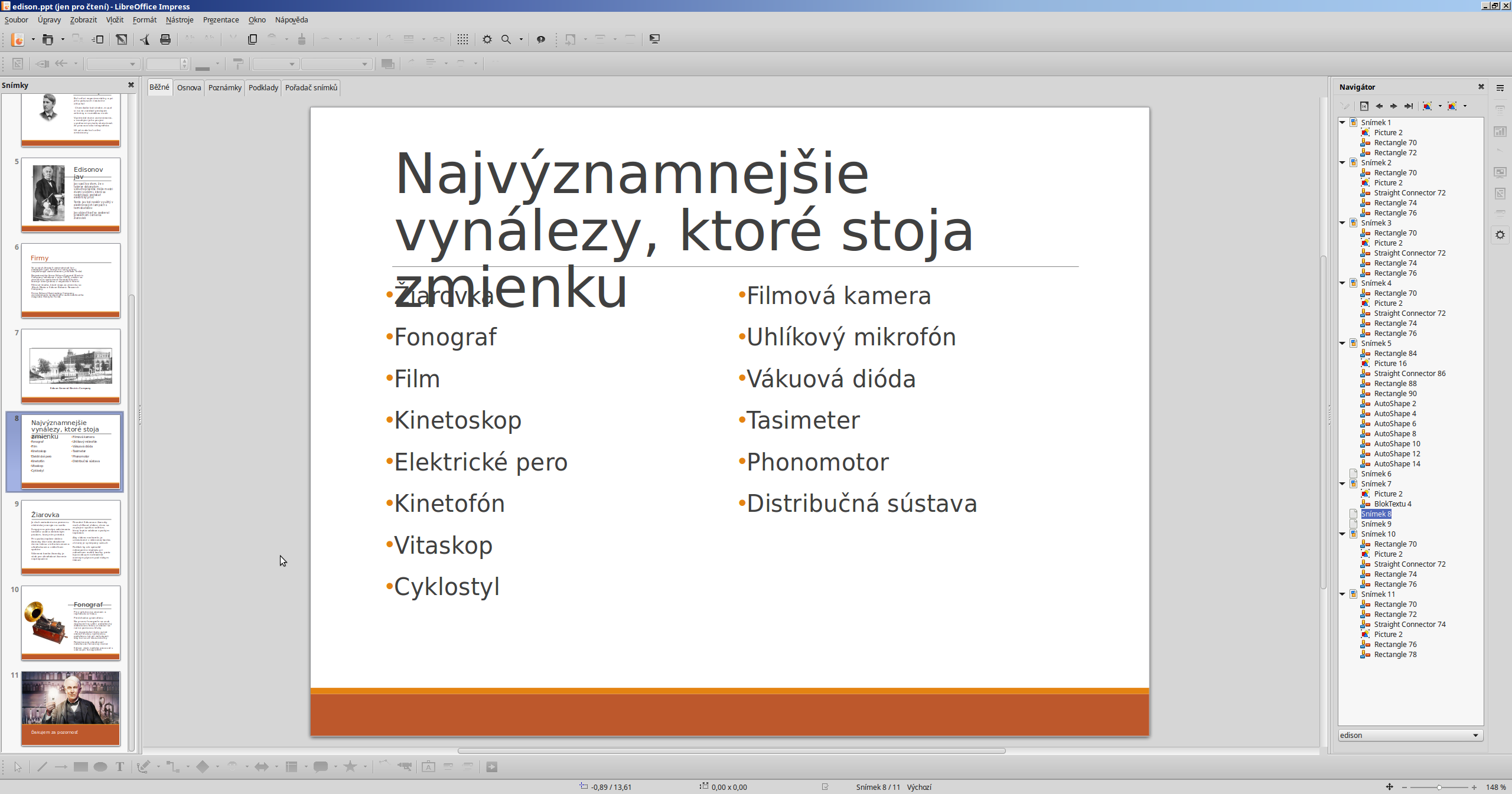Click the Stars shapes tool icon

click(350, 767)
